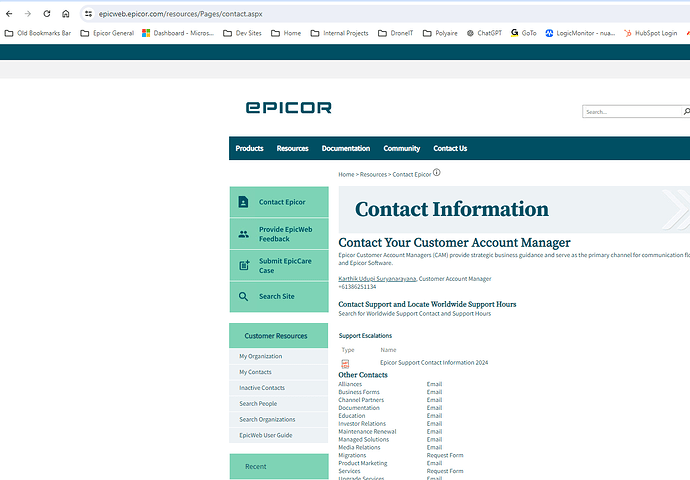The image size is (690, 480).
Task: Open the DroneIT bookmark folder
Action: click(396, 33)
